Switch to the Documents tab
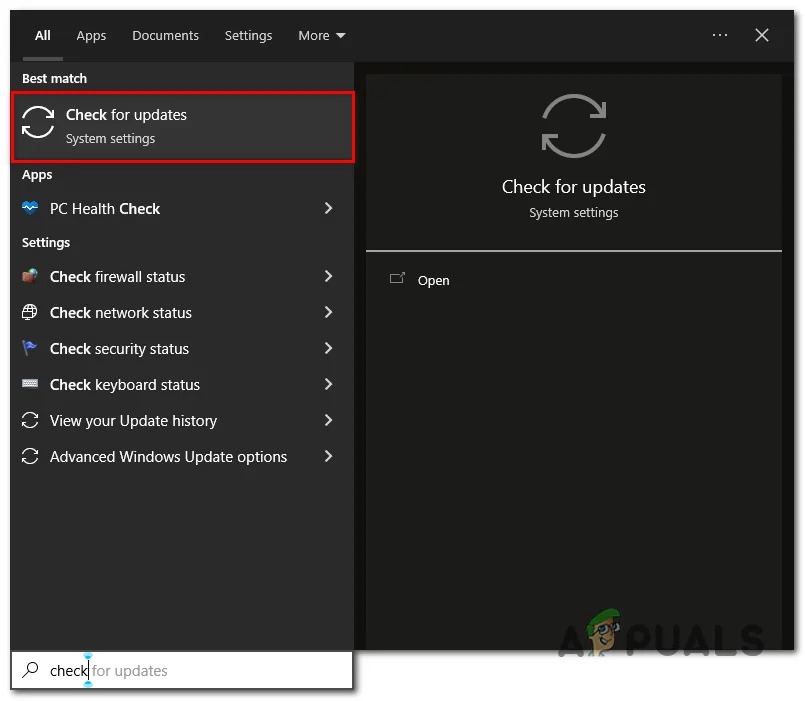The width and height of the screenshot is (805, 701). (x=165, y=35)
